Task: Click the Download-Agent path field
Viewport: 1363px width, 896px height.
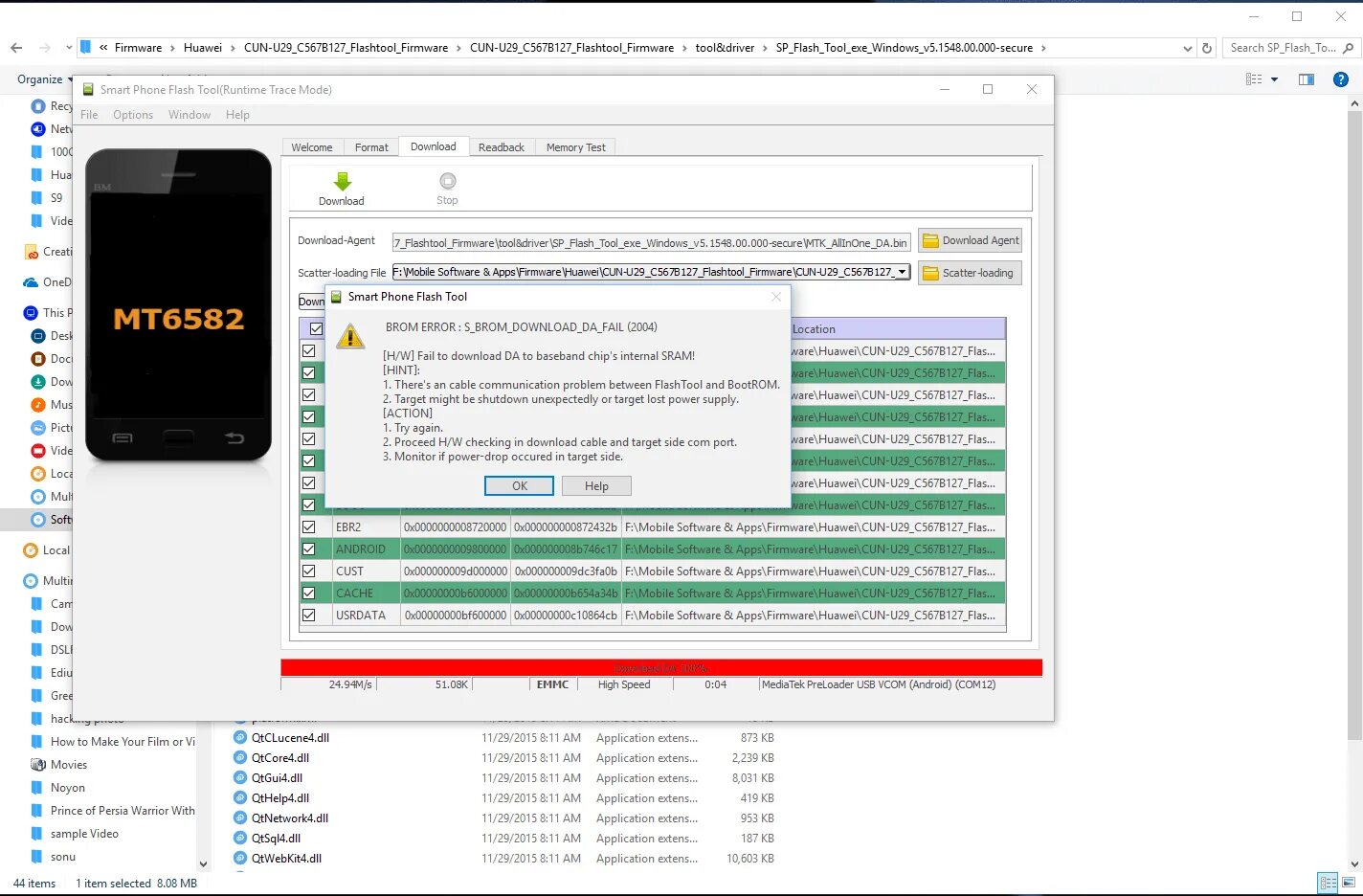Action: pos(651,243)
